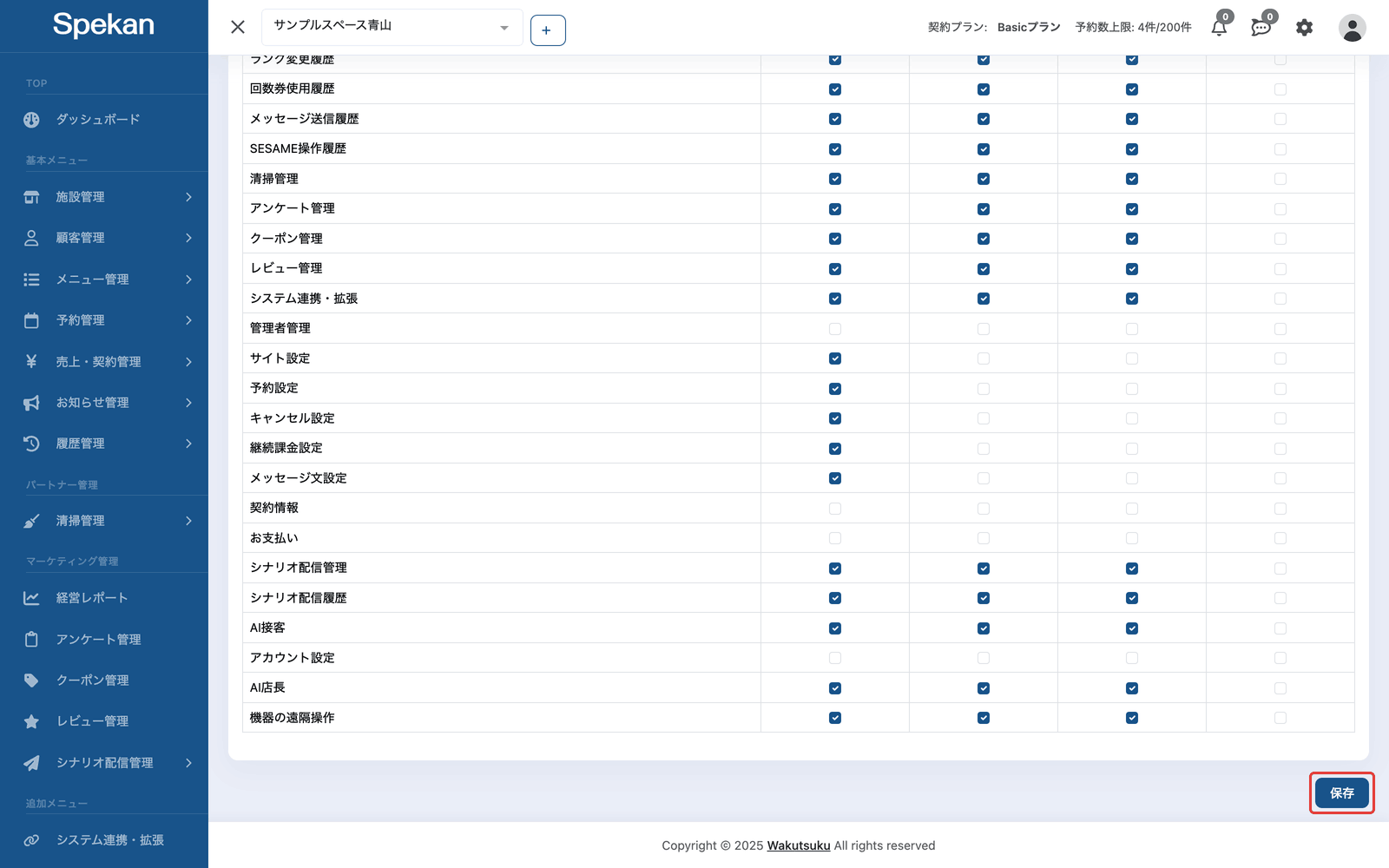Tick first checkbox in 契約情報 row
The width and height of the screenshot is (1389, 868).
coord(835,509)
